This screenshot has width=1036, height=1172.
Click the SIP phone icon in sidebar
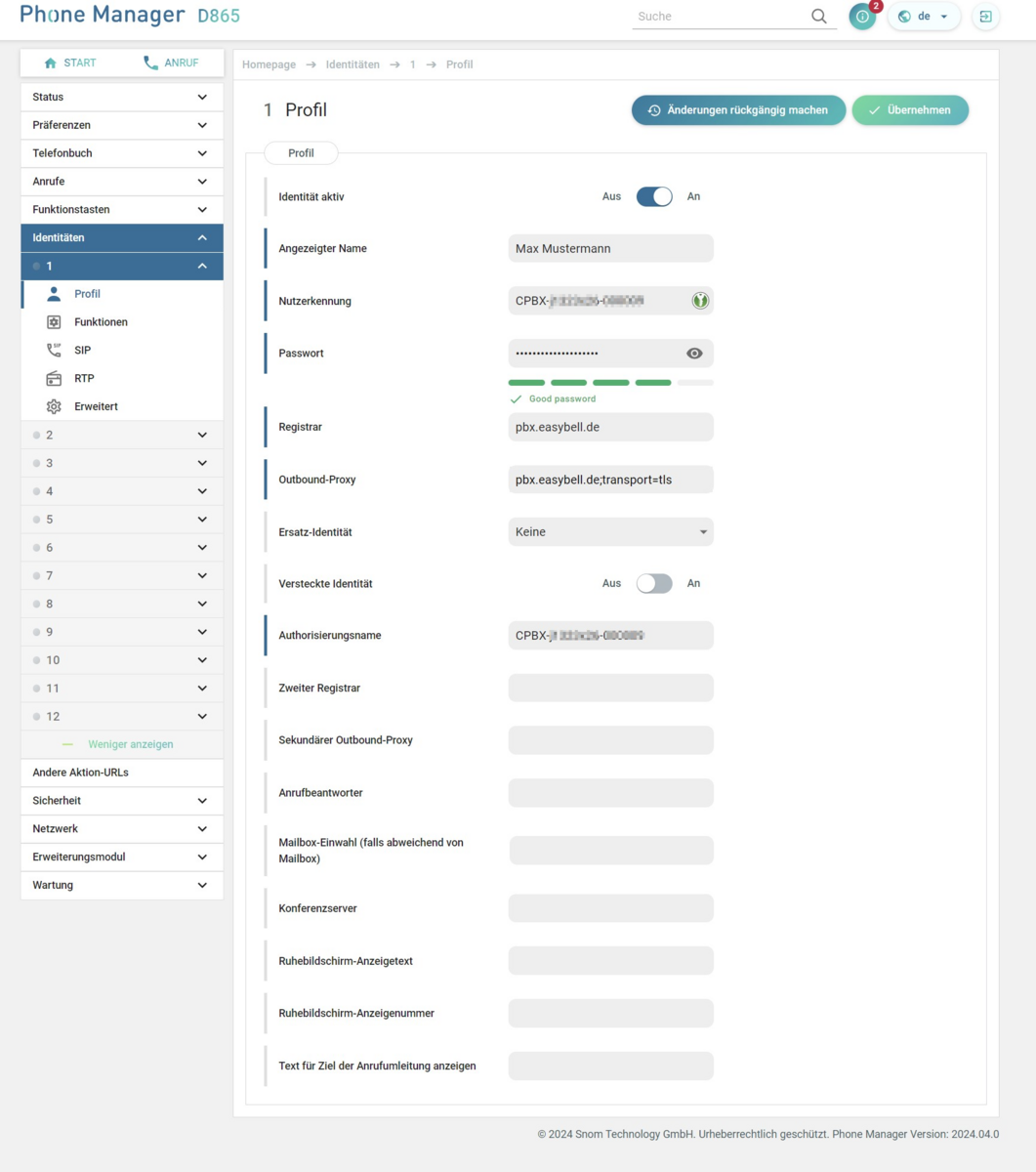[x=54, y=350]
